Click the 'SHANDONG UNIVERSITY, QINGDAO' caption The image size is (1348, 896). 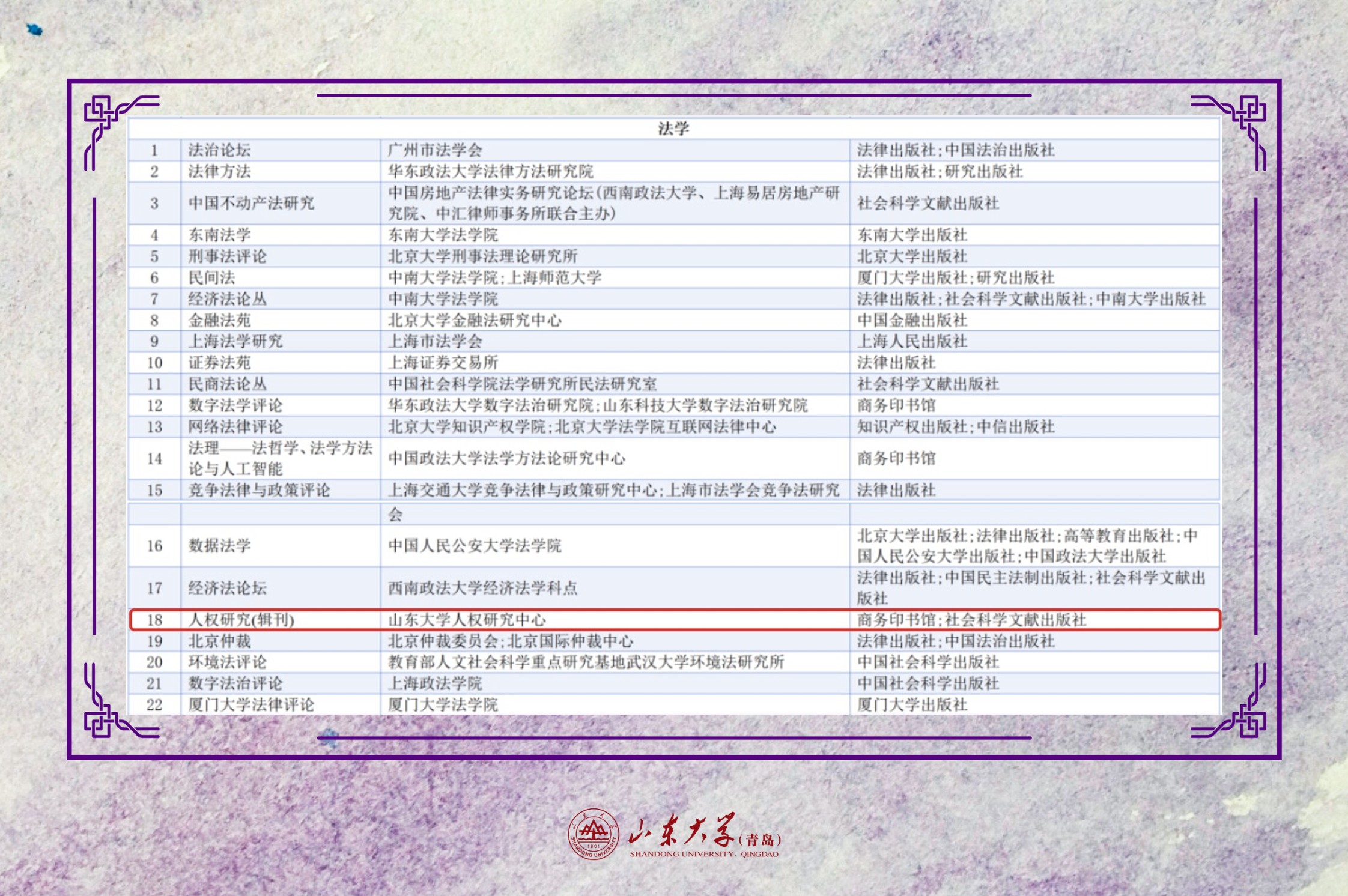point(704,854)
